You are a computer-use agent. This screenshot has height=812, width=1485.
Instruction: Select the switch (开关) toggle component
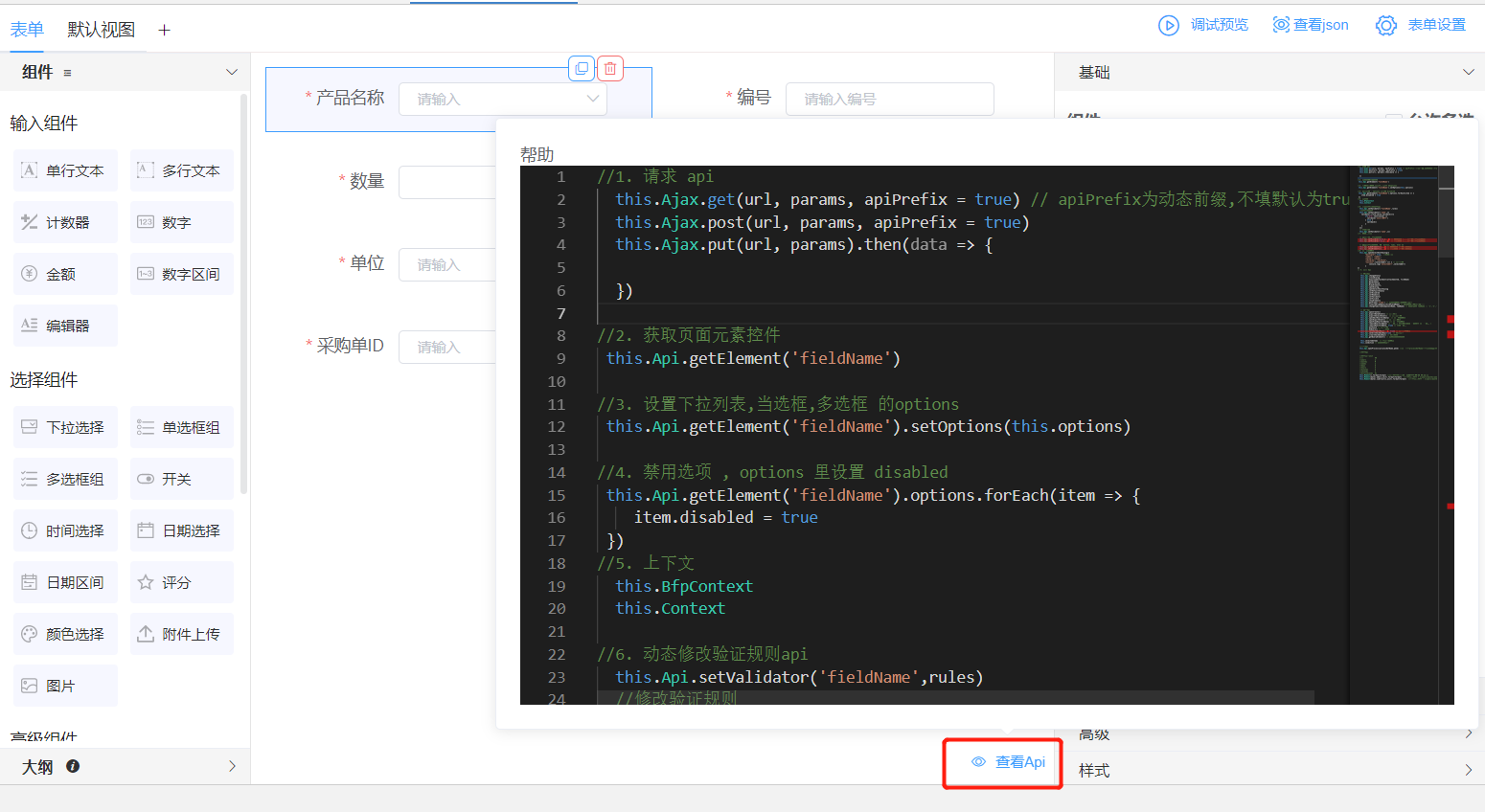pos(181,479)
